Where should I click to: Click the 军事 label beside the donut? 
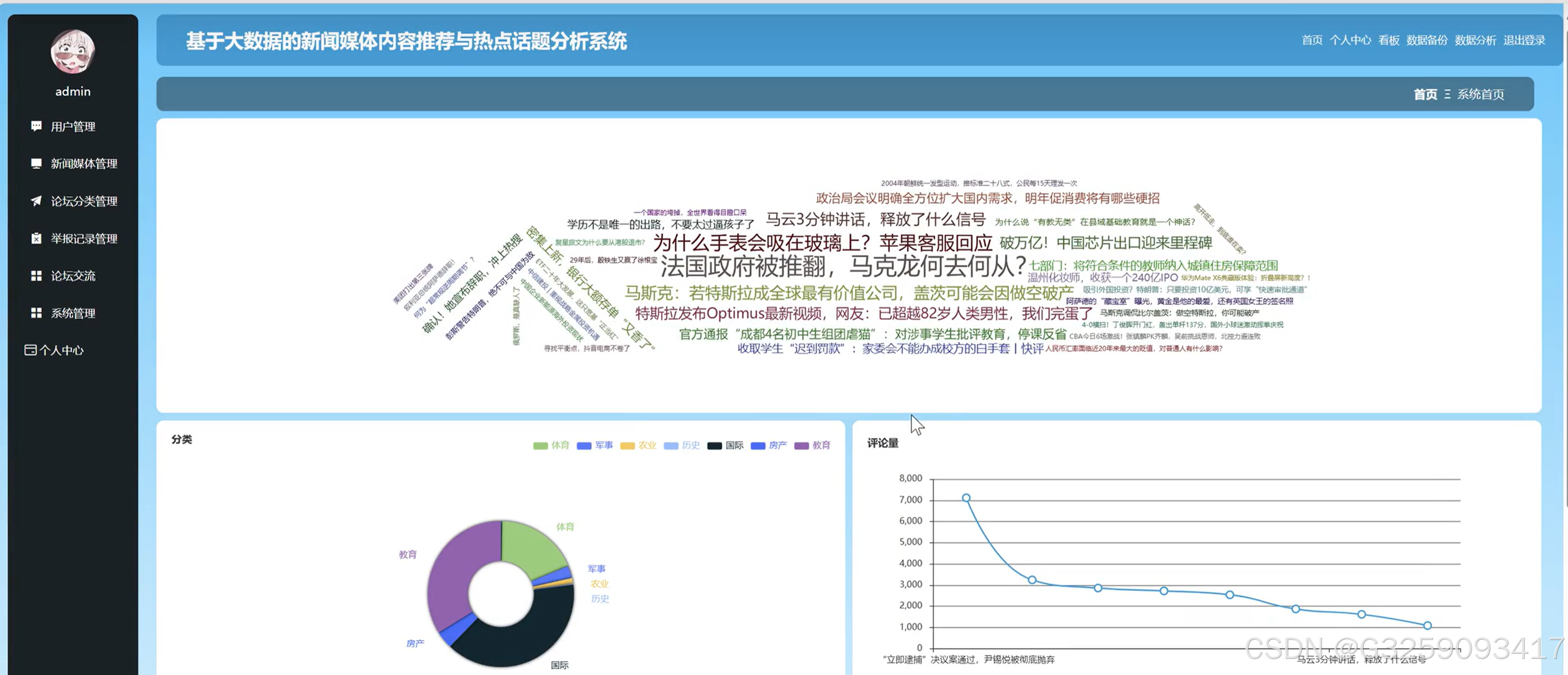coord(597,568)
